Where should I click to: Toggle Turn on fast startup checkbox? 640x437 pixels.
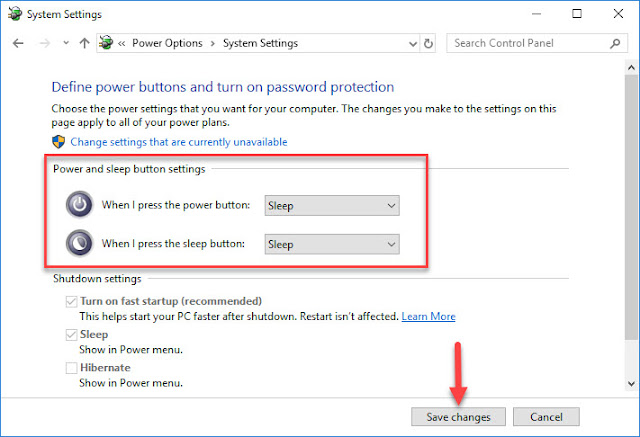(71, 302)
